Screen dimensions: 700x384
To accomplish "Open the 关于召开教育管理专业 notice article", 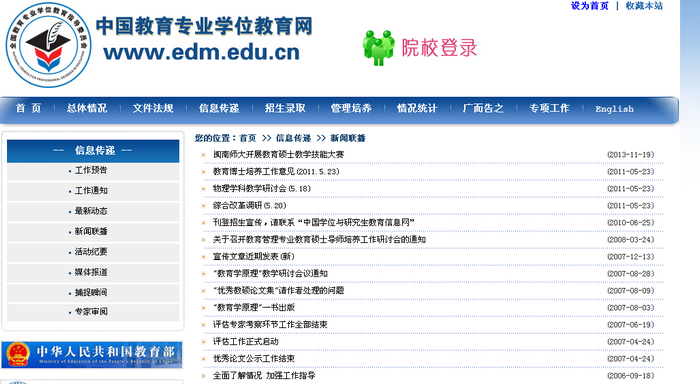I will 319,239.
